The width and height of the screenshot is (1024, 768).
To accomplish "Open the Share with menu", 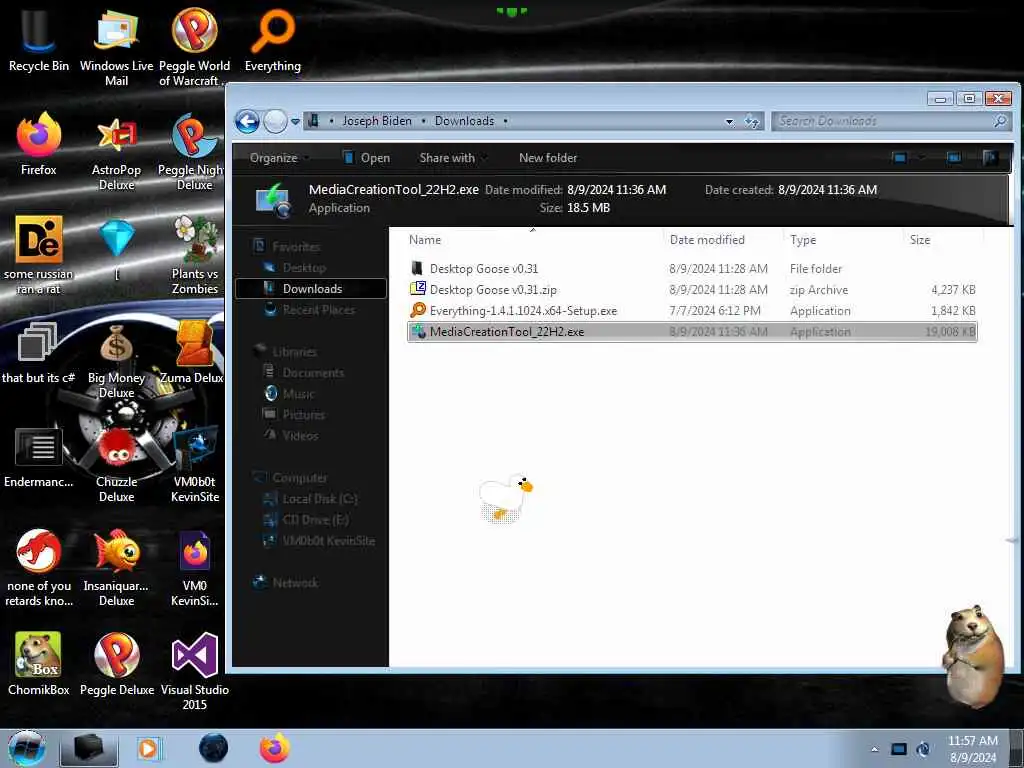I will tap(453, 158).
